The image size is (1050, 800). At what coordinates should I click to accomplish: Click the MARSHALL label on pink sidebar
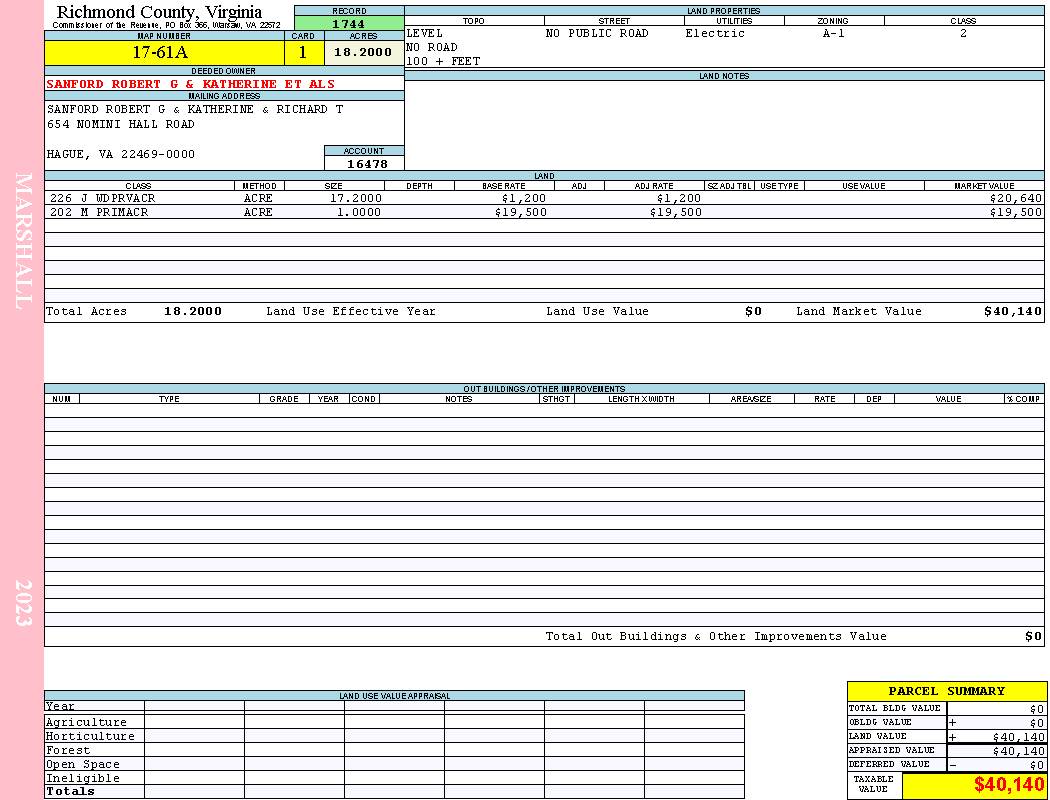point(23,241)
